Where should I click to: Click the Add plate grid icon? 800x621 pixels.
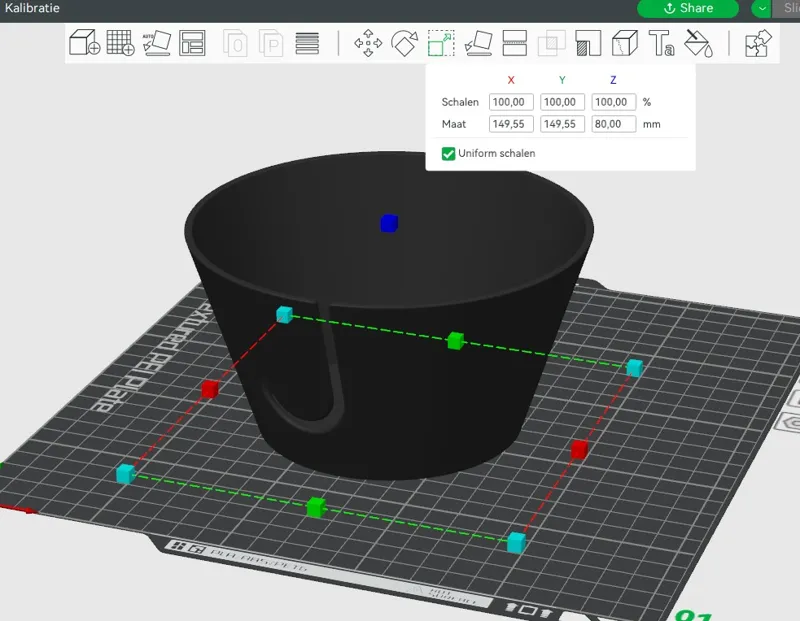click(120, 42)
